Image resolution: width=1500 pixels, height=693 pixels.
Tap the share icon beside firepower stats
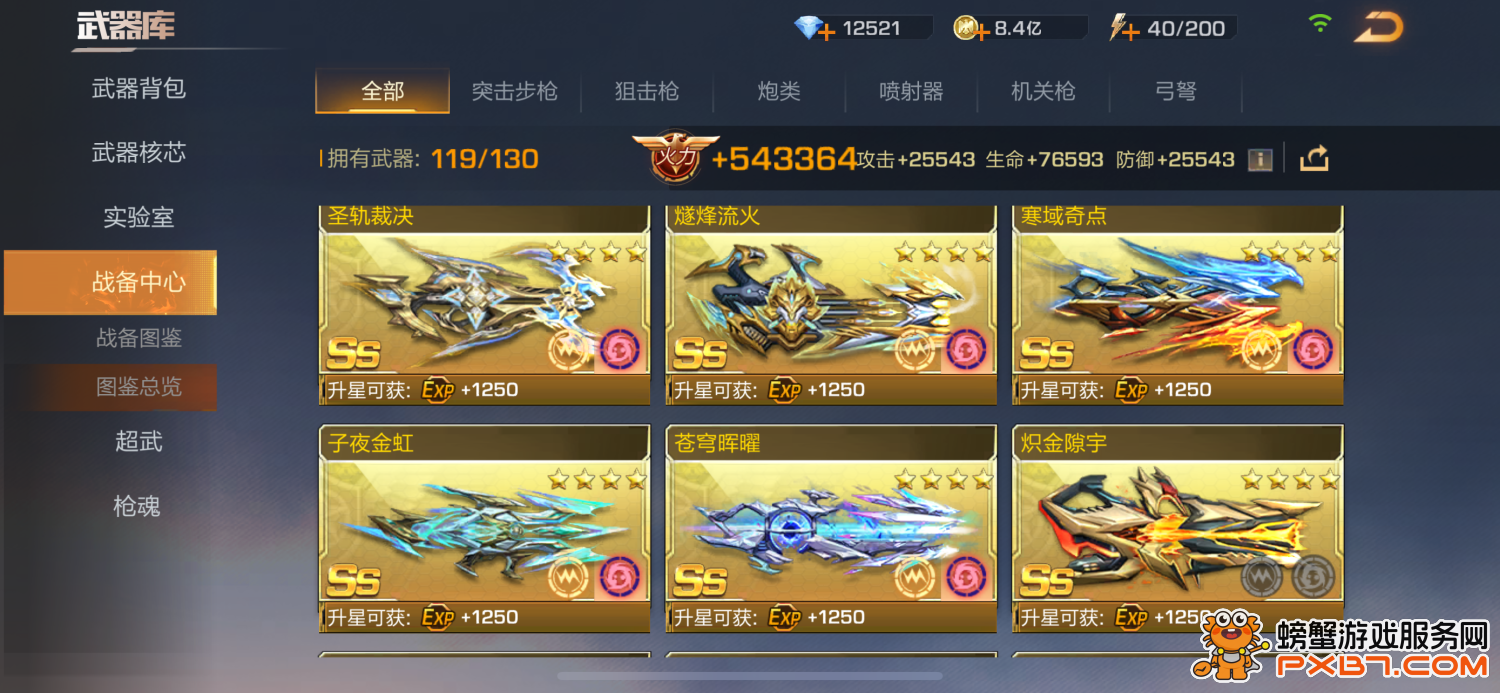(1314, 158)
